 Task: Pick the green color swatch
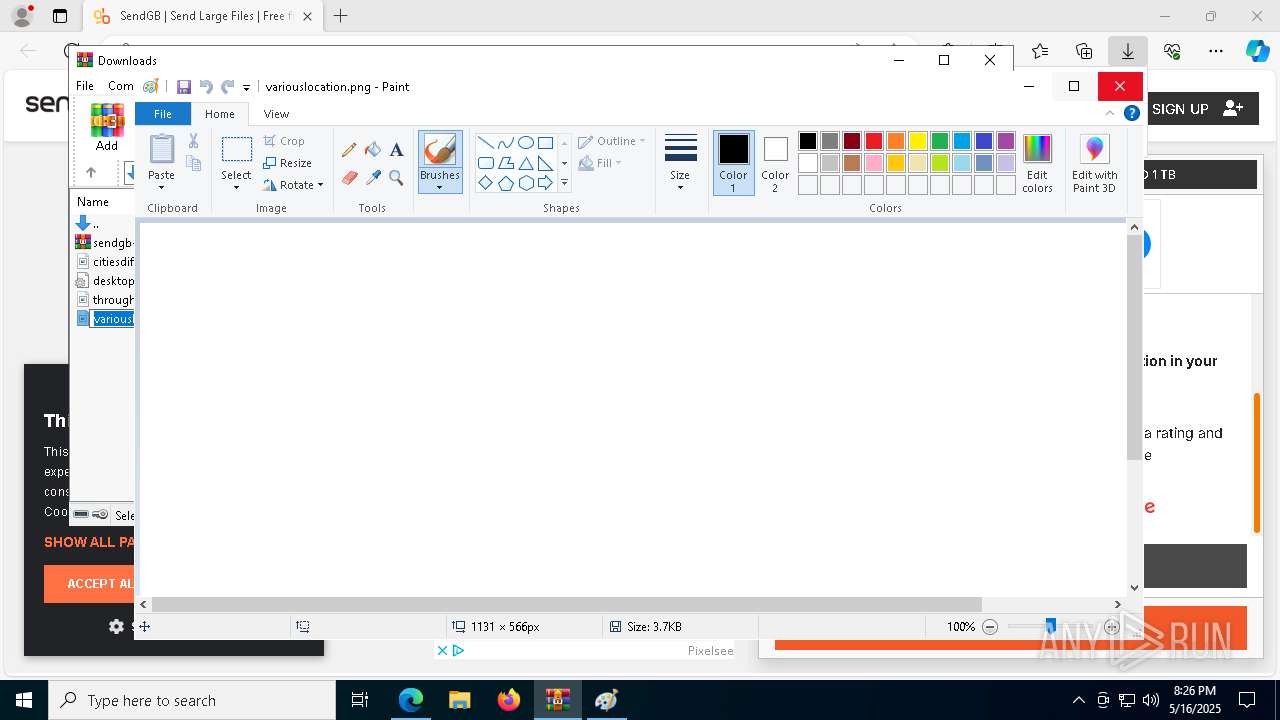point(940,141)
